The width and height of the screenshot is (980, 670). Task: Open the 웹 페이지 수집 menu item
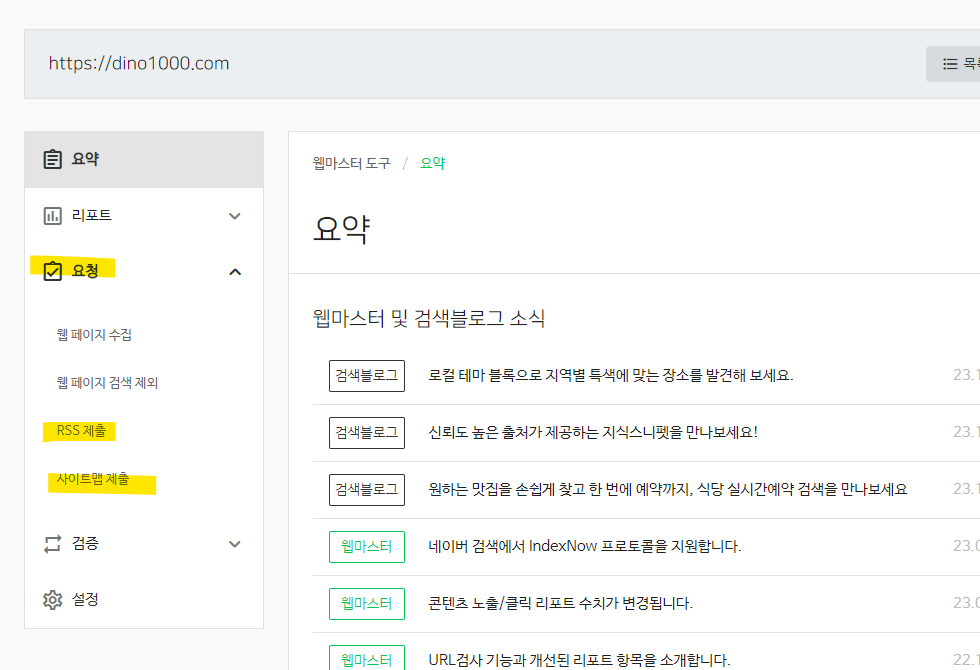point(95,335)
